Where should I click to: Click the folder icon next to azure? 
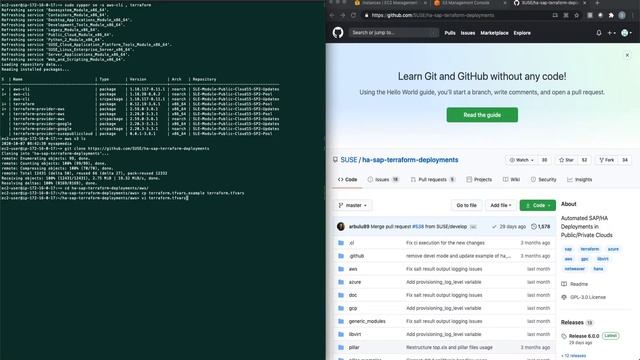(341, 282)
